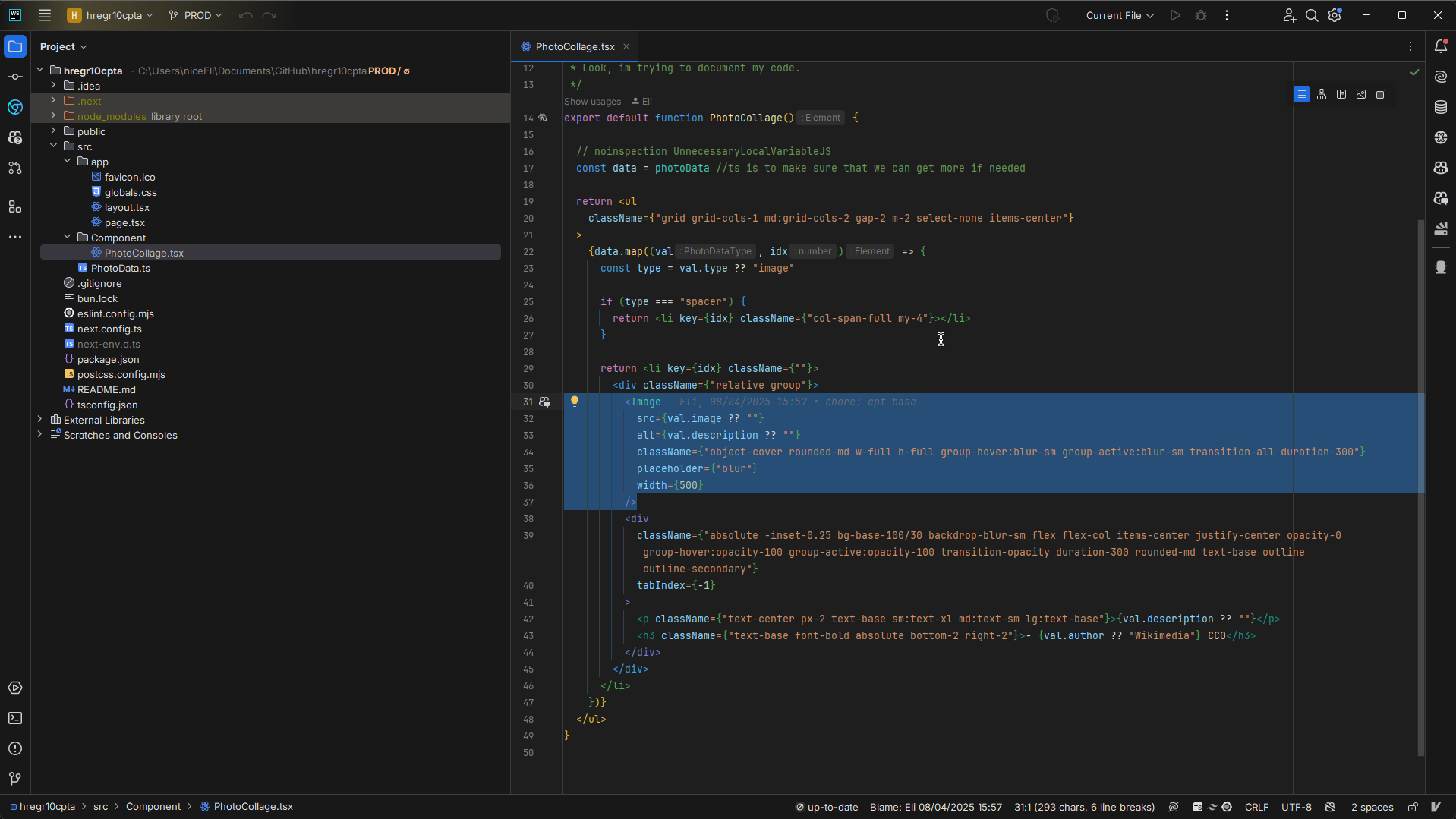Collapse the Component folder

point(67,238)
